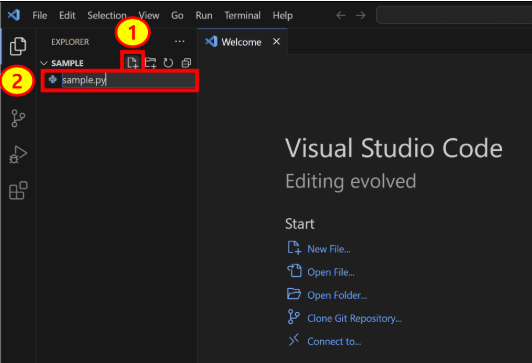The height and width of the screenshot is (363, 532).
Task: Click the Open Folder icon under Start
Action: coord(294,294)
